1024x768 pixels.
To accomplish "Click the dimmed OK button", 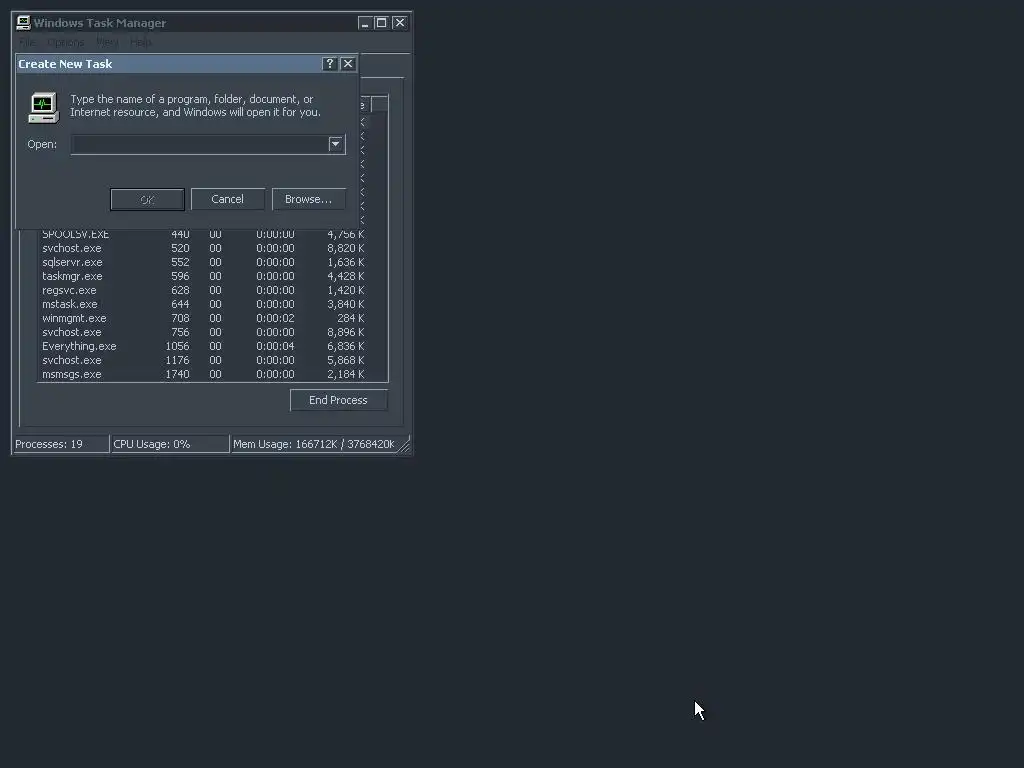I will point(148,199).
